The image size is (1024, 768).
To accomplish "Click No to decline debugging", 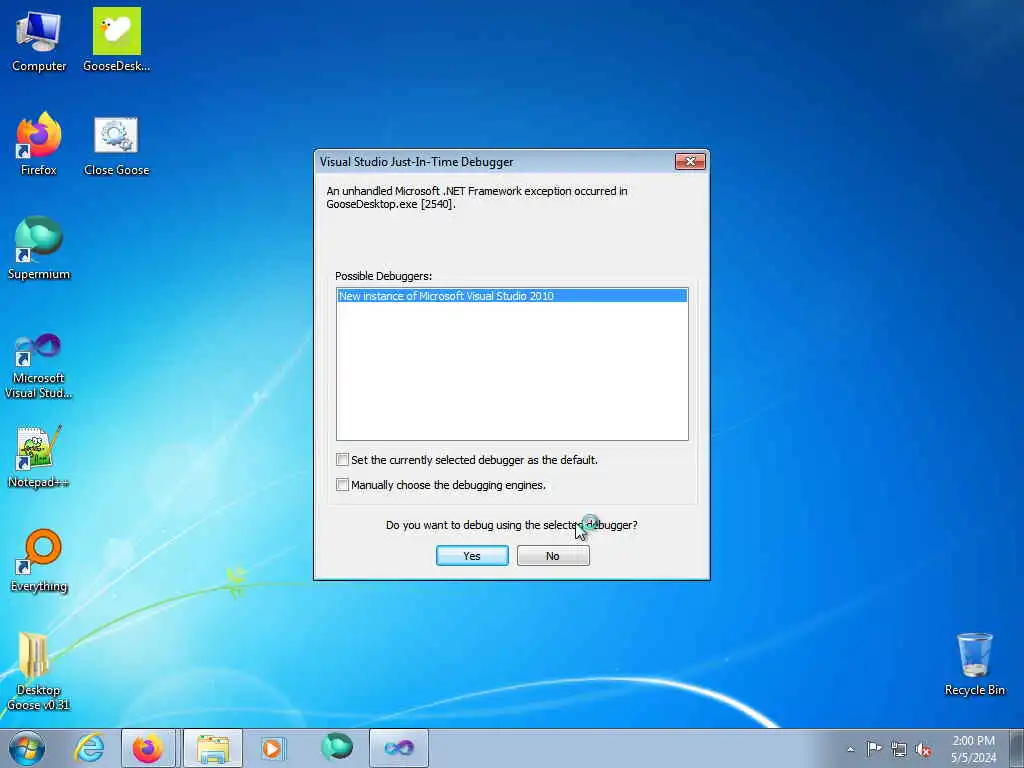I will click(553, 556).
